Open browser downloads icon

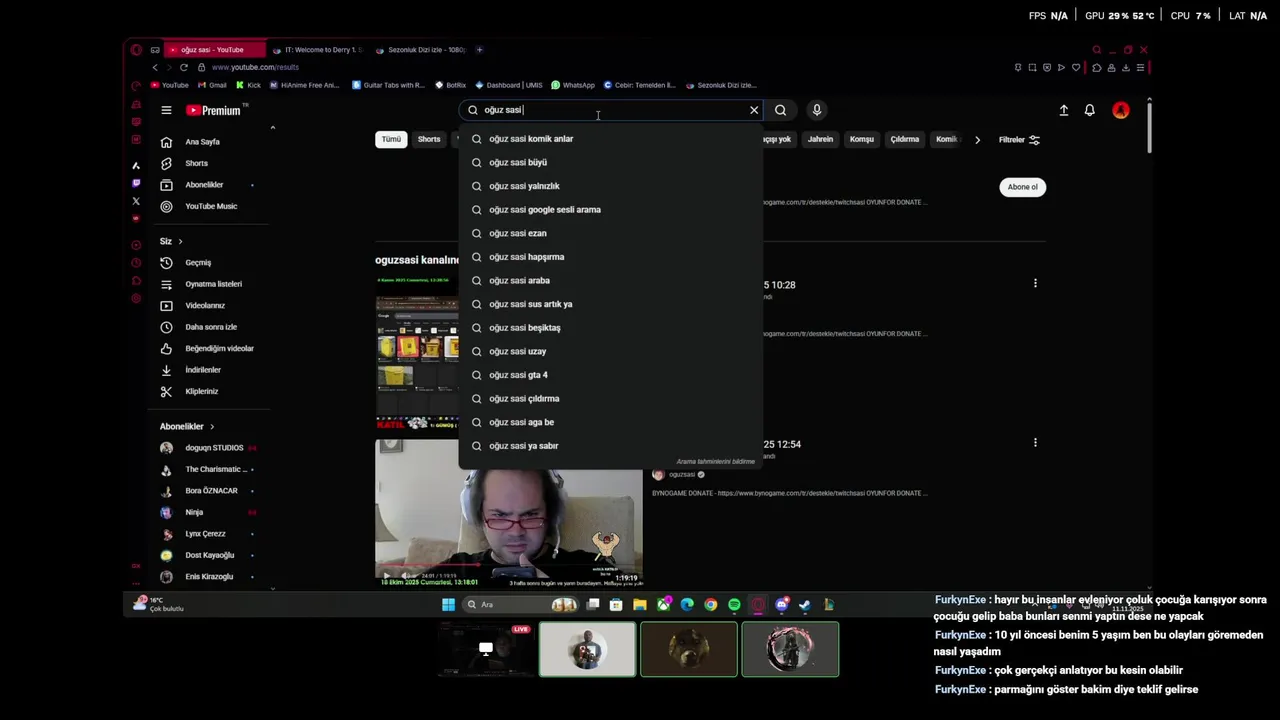1126,67
